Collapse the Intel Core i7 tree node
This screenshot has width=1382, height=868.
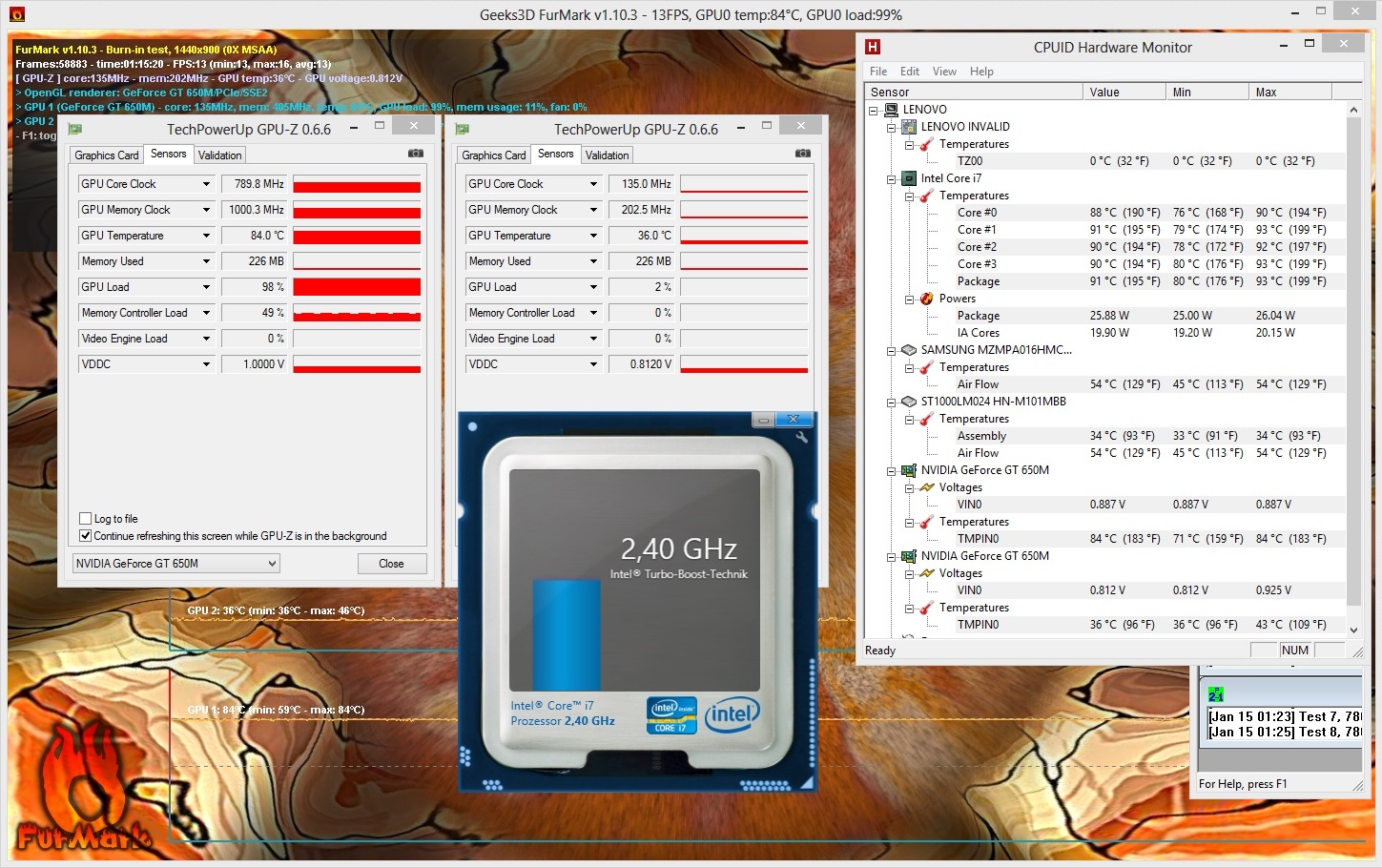tap(891, 179)
